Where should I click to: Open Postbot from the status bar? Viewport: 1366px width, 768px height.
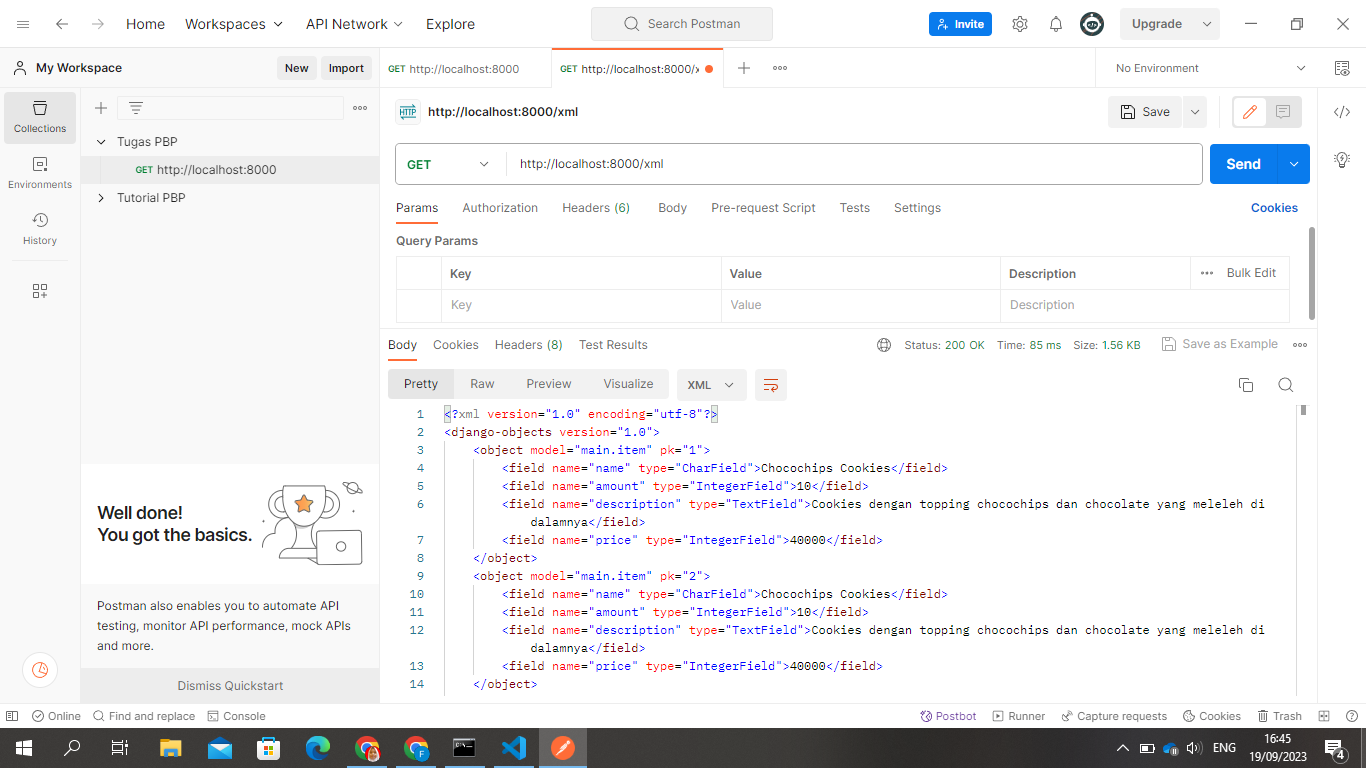coord(947,715)
